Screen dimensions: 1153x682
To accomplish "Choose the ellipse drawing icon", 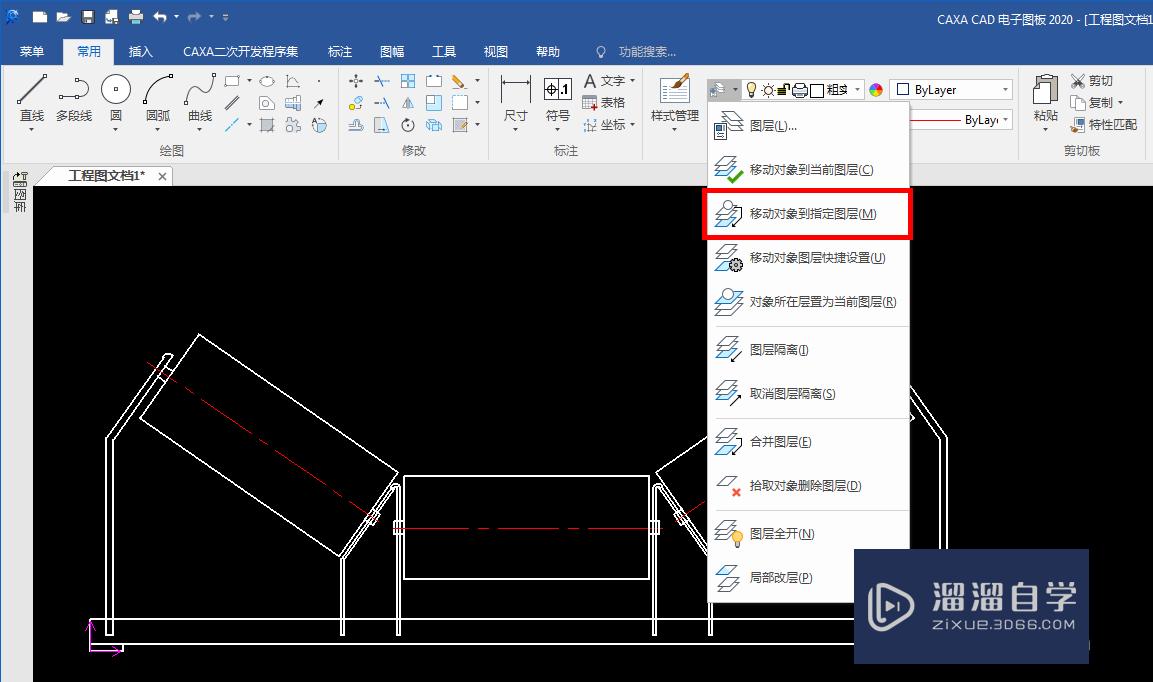I will pyautogui.click(x=267, y=81).
